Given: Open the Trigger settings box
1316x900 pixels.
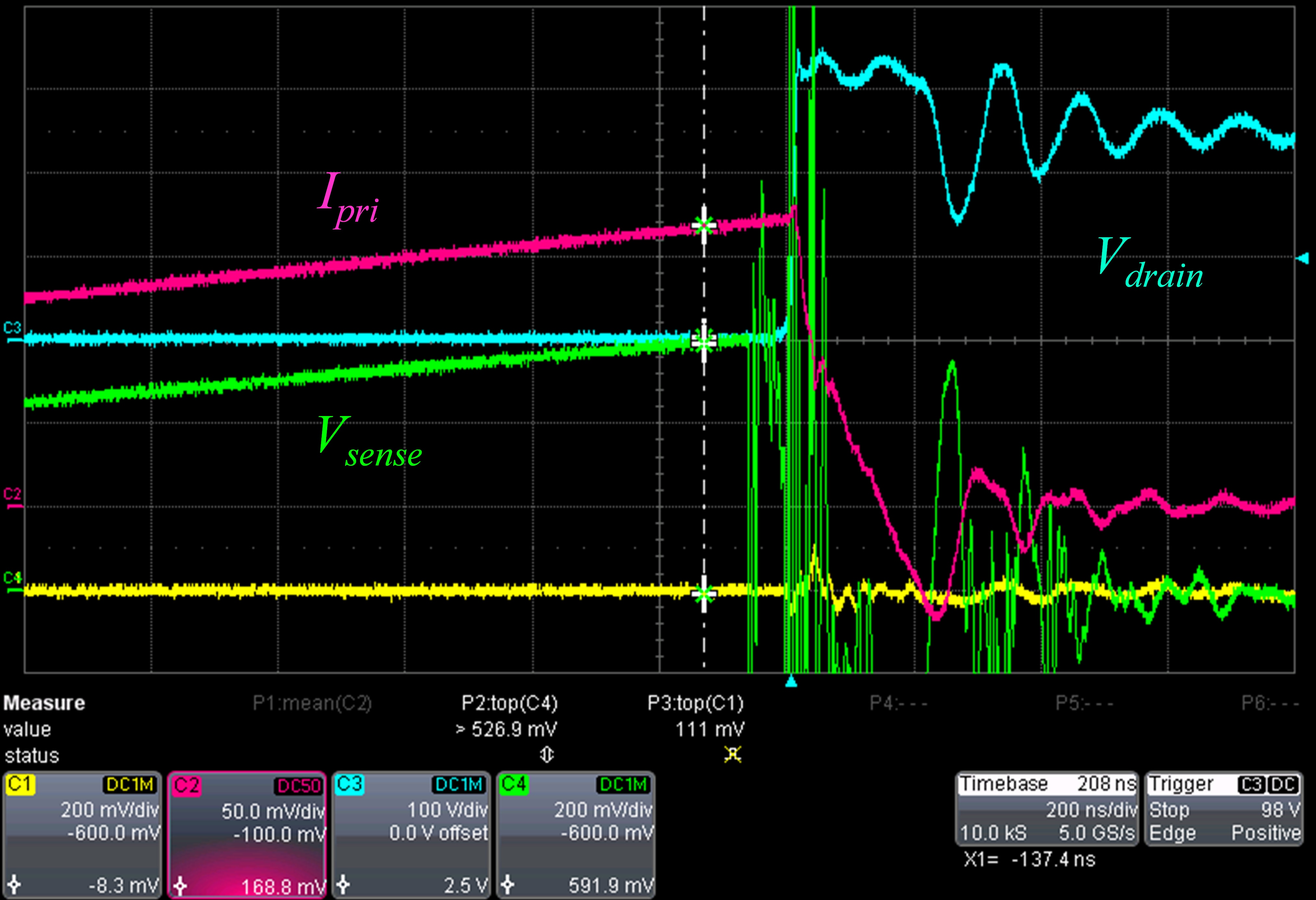Looking at the screenshot, I should coord(1223,809).
